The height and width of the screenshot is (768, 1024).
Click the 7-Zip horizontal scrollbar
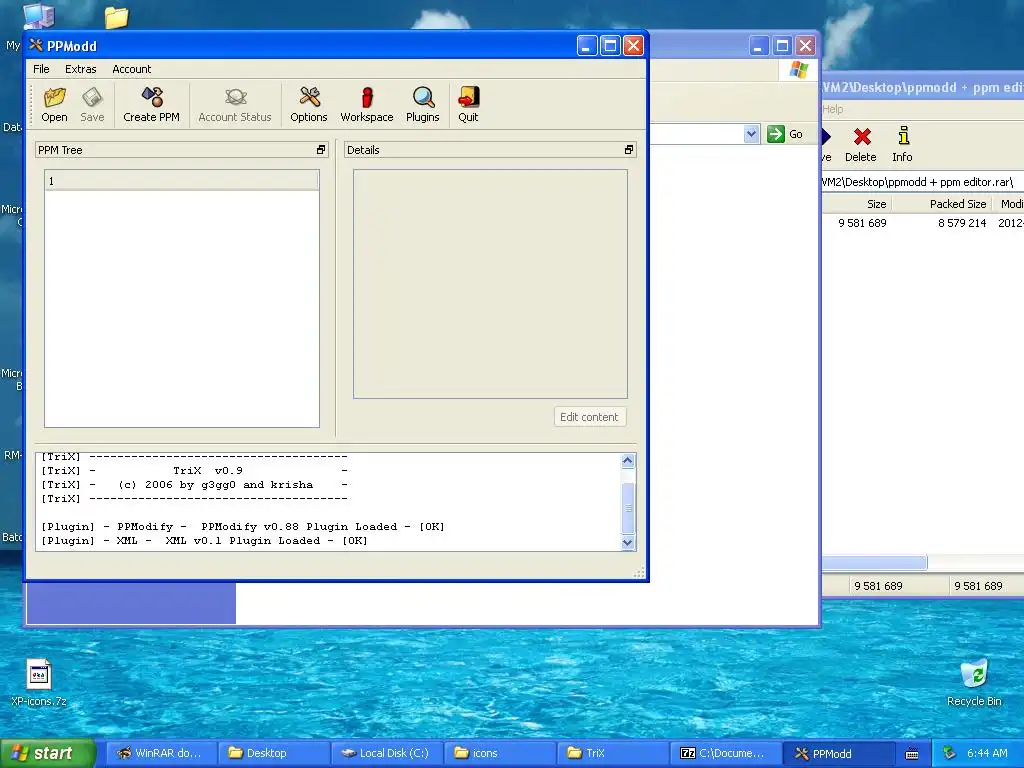pyautogui.click(x=874, y=562)
